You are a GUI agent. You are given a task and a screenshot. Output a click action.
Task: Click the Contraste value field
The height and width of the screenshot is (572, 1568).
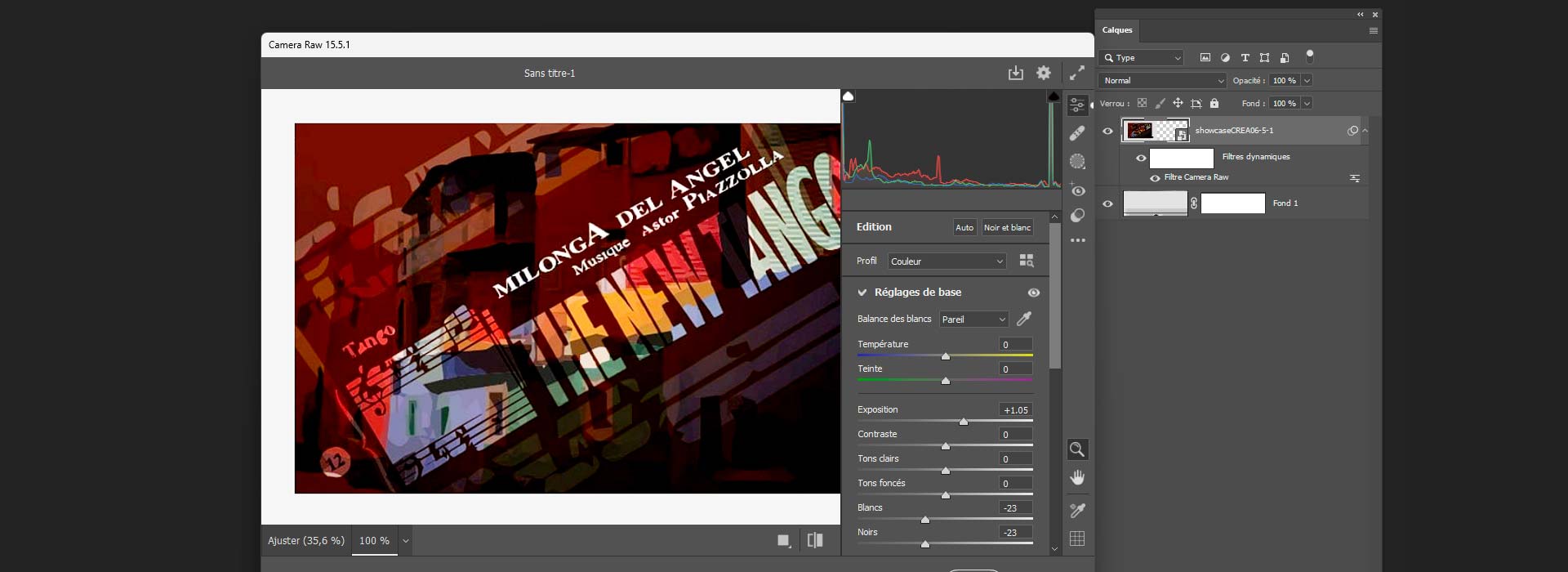coord(1016,435)
